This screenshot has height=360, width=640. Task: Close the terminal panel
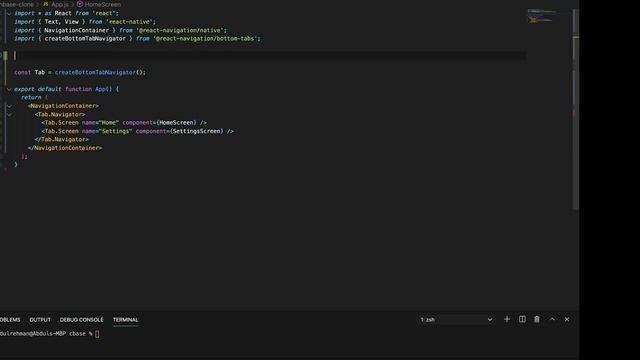coord(567,319)
